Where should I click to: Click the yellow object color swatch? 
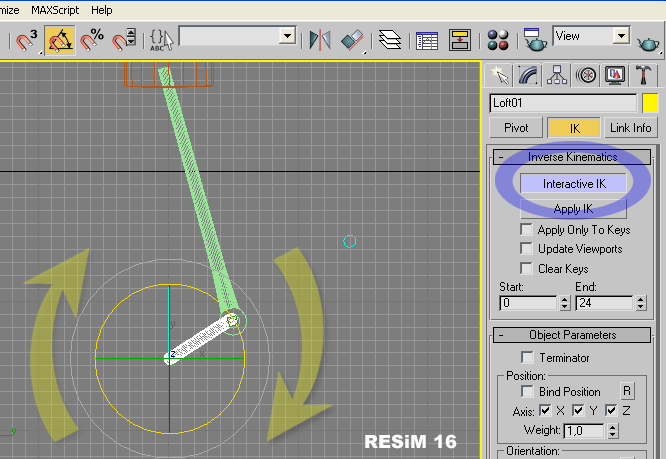pos(649,103)
